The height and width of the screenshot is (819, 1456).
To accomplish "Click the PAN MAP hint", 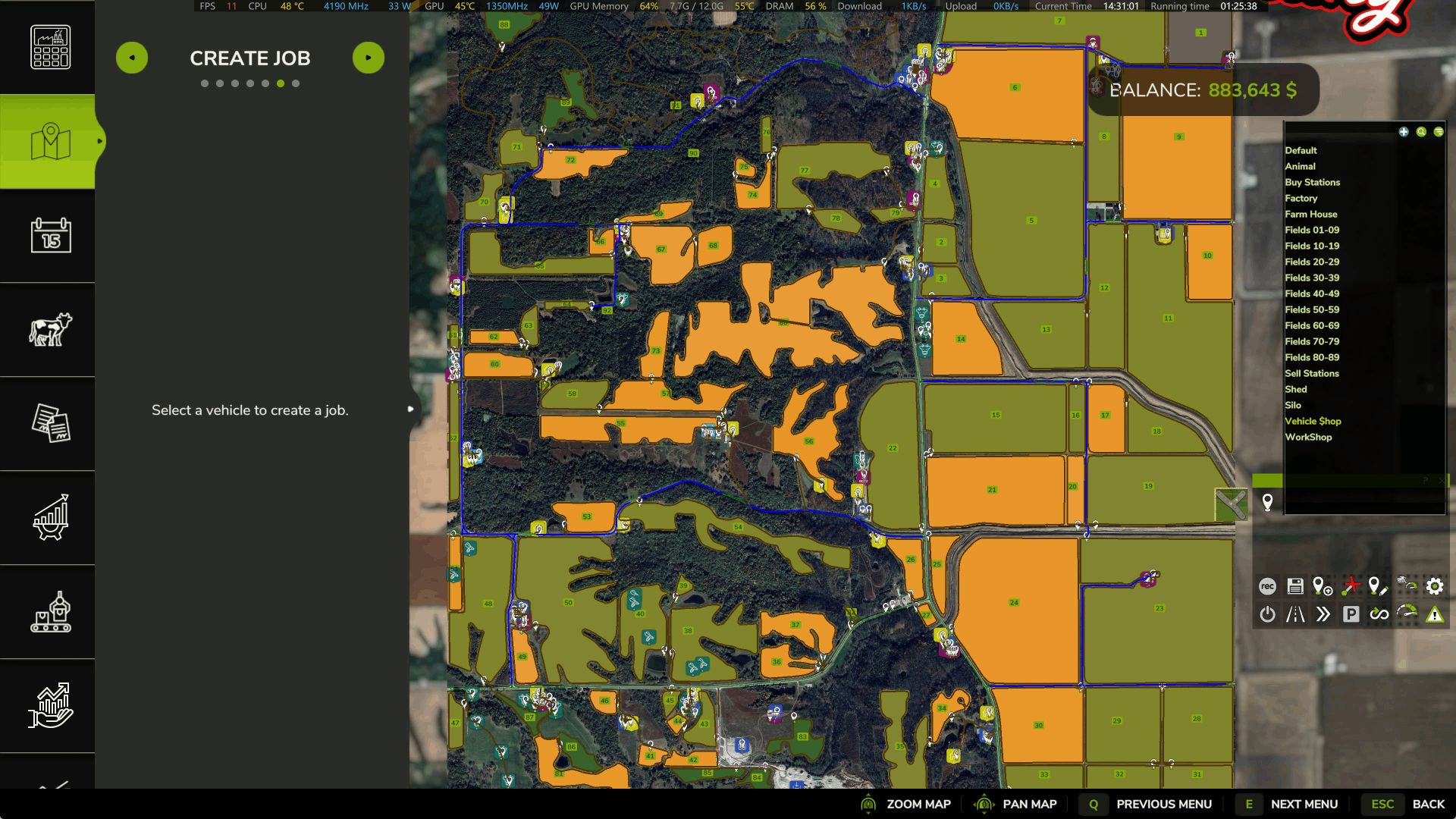I will tap(1015, 804).
